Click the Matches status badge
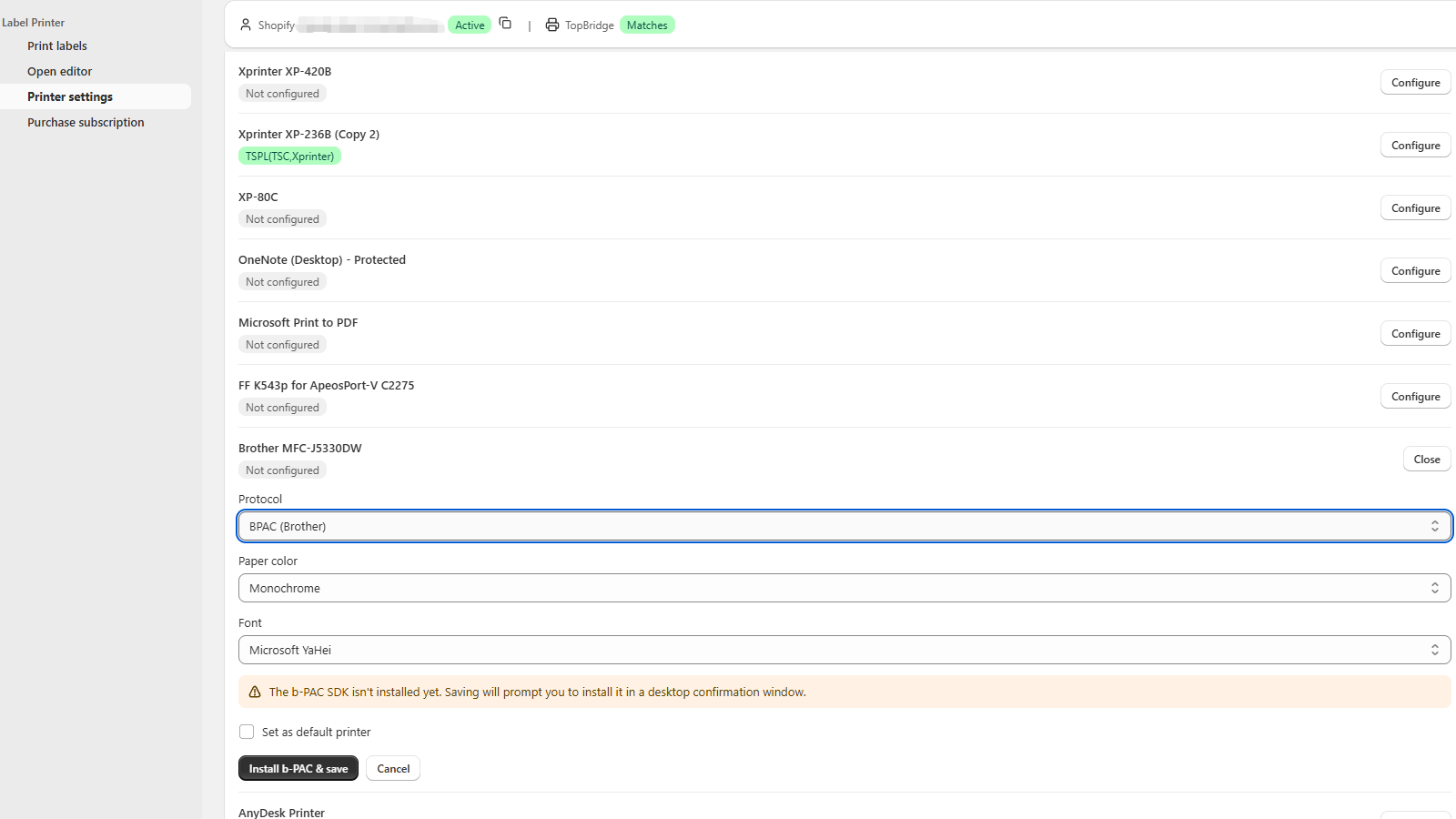The image size is (1456, 819). (647, 25)
